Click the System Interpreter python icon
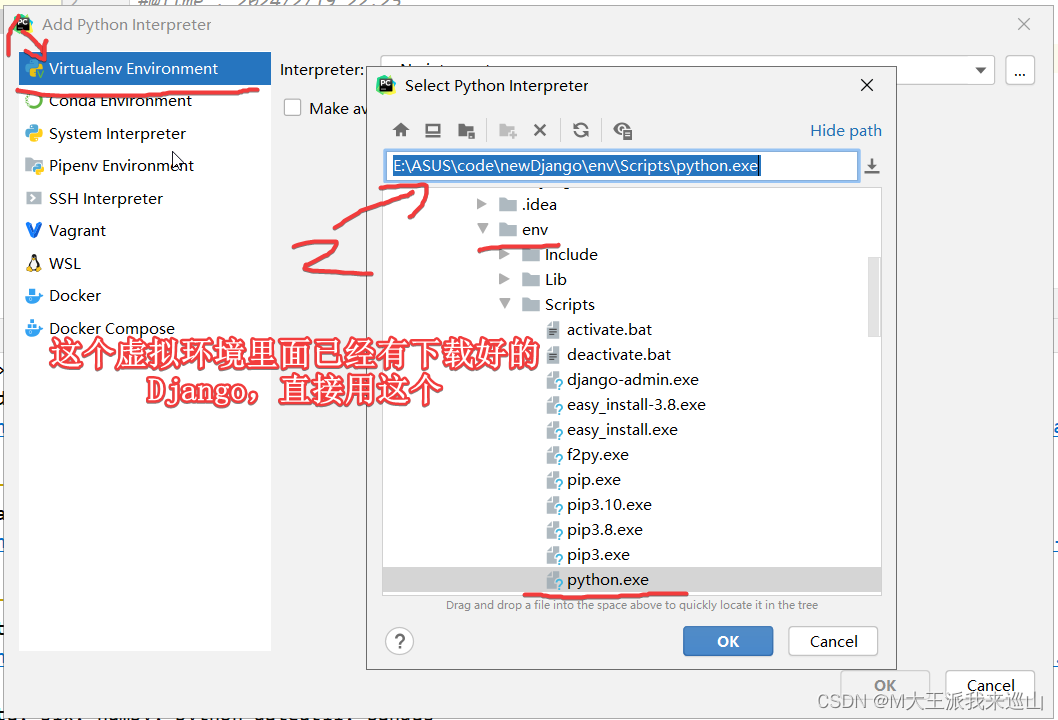1058x720 pixels. (x=34, y=133)
